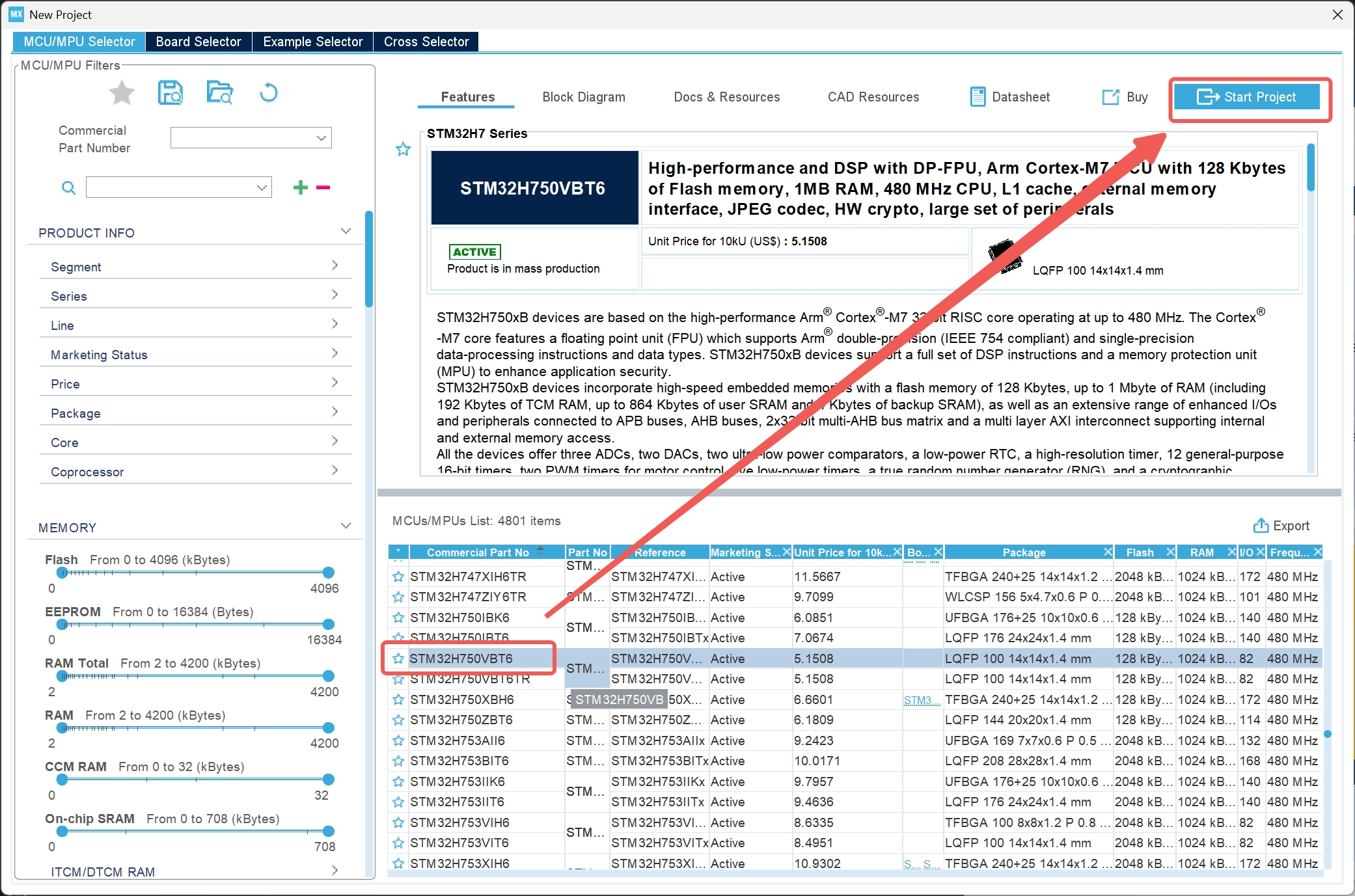1355x896 pixels.
Task: Click the load saved search folder icon
Action: (x=219, y=93)
